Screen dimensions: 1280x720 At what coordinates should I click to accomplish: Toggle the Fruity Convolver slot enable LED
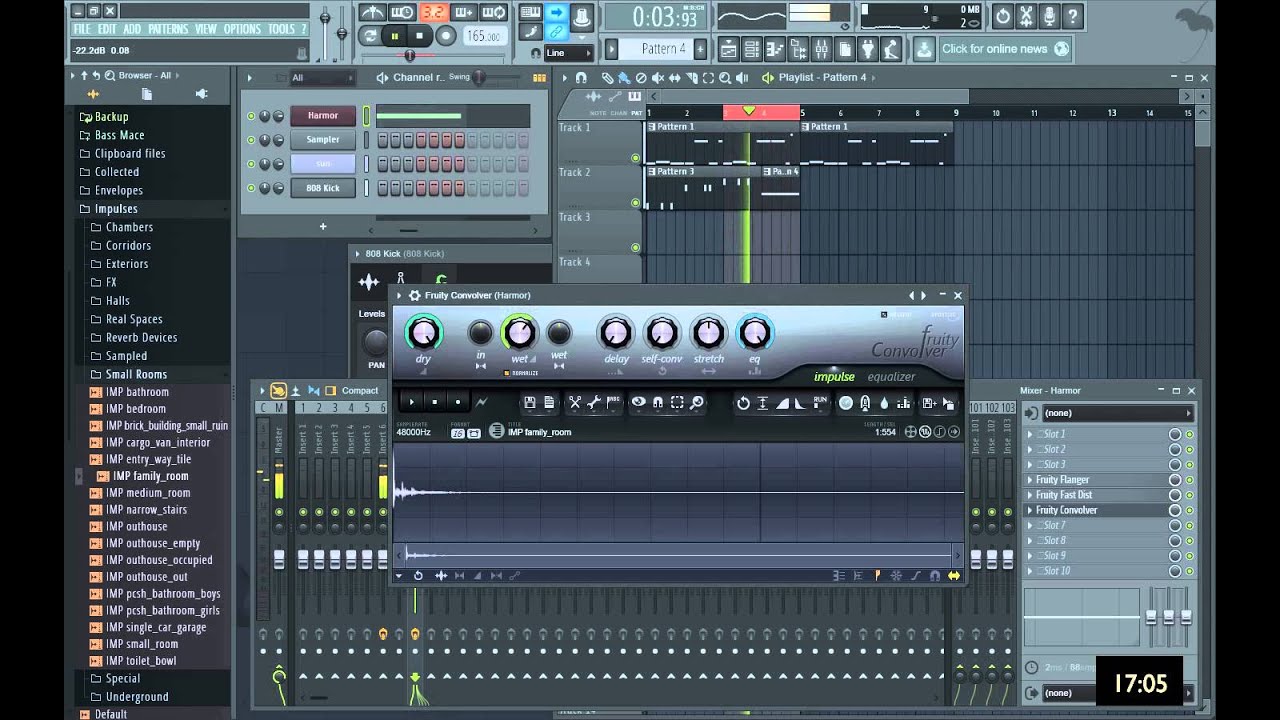[x=1189, y=510]
